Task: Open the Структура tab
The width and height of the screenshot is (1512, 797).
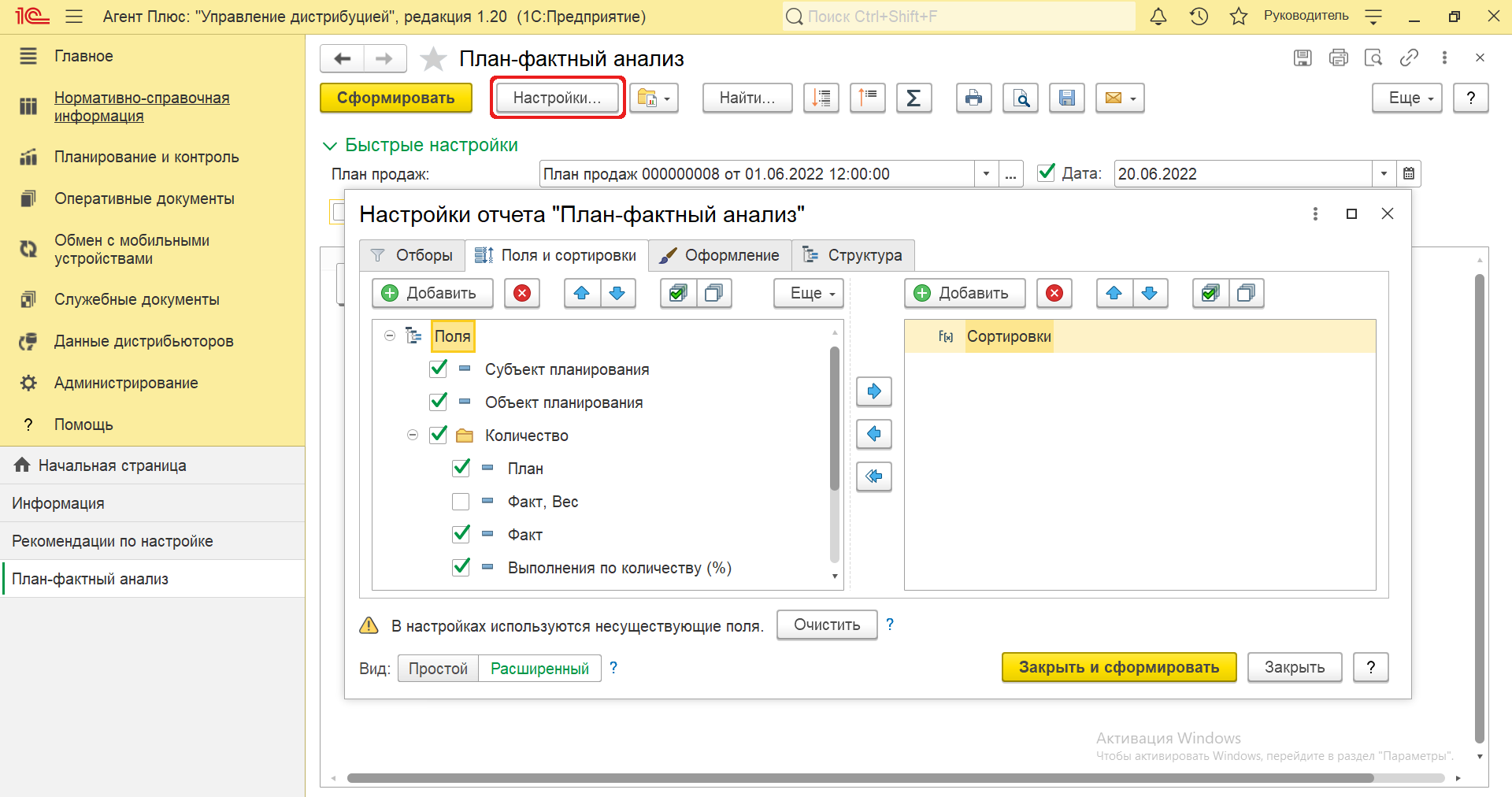Action: (853, 255)
